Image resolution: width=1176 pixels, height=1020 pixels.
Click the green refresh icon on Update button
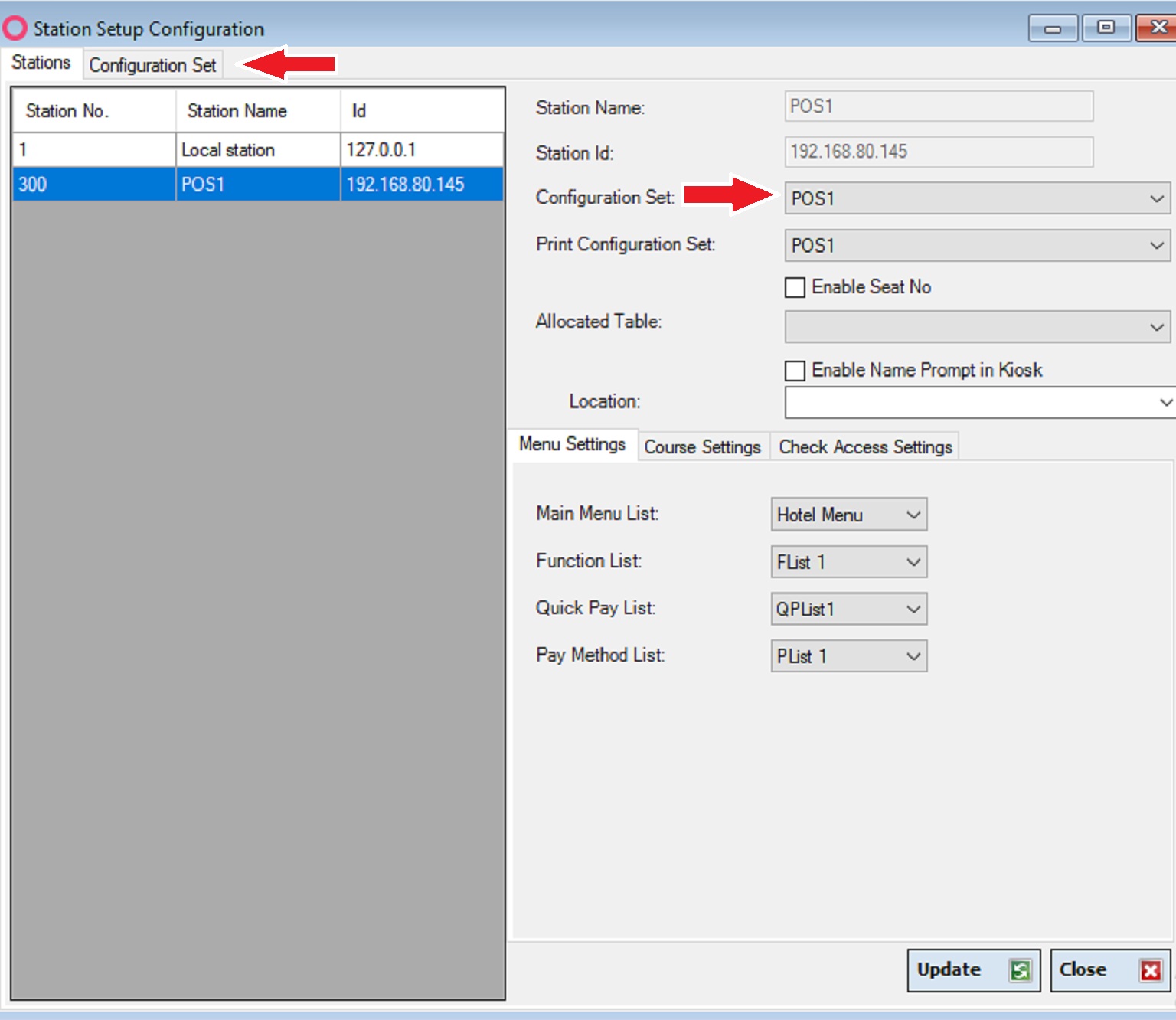click(x=1019, y=970)
